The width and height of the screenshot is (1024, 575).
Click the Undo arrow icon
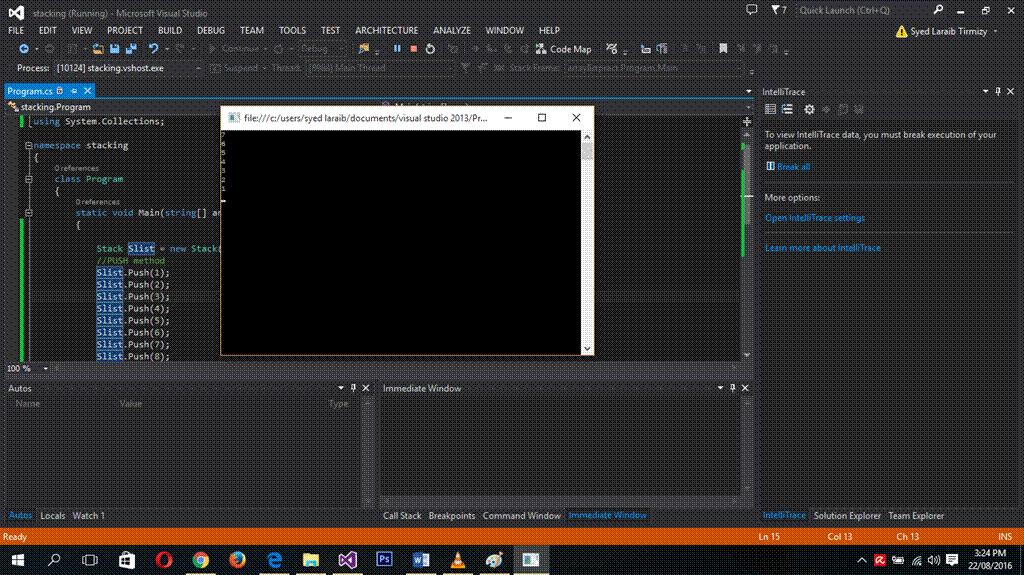tap(153, 48)
